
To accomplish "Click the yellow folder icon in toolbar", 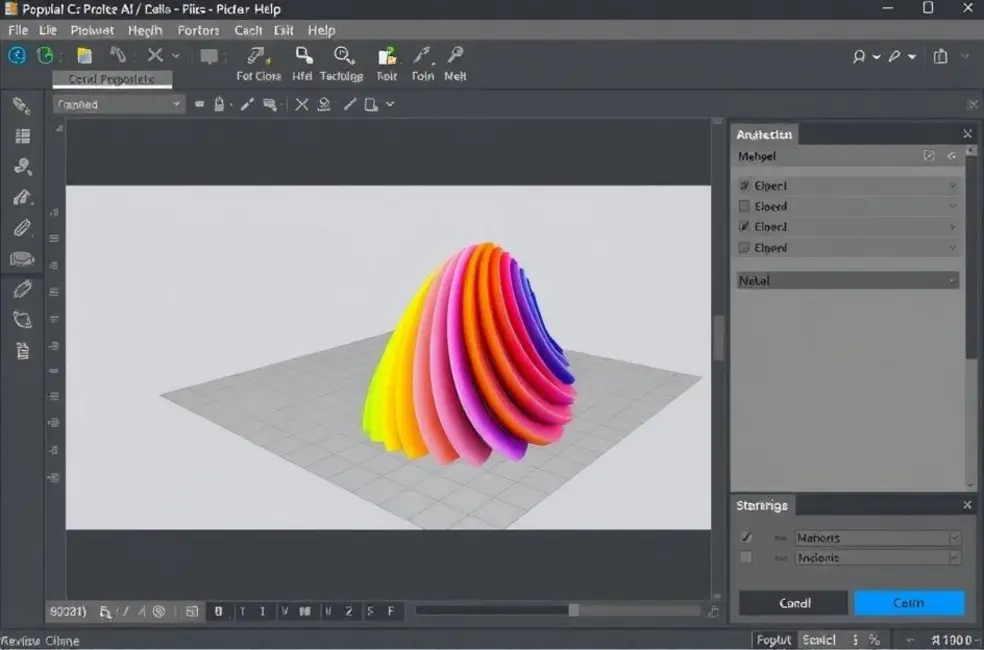I will (85, 56).
